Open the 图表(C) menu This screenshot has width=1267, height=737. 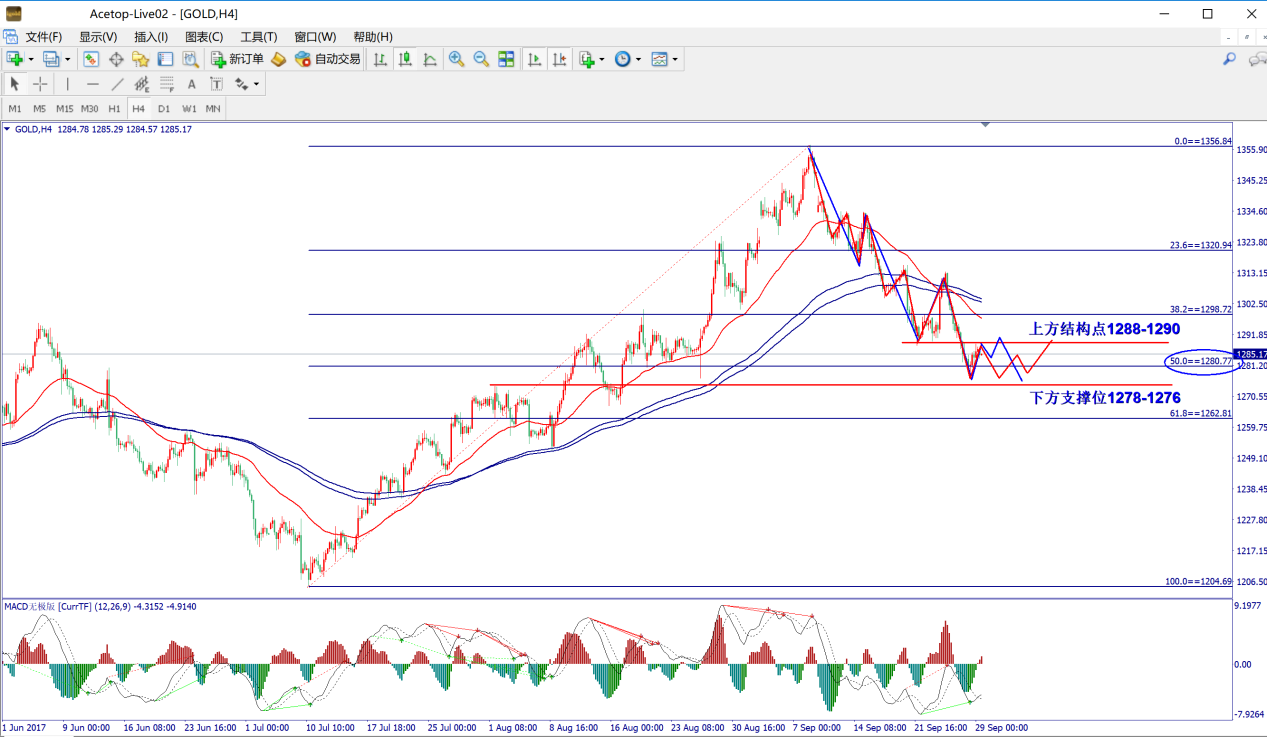tap(204, 37)
